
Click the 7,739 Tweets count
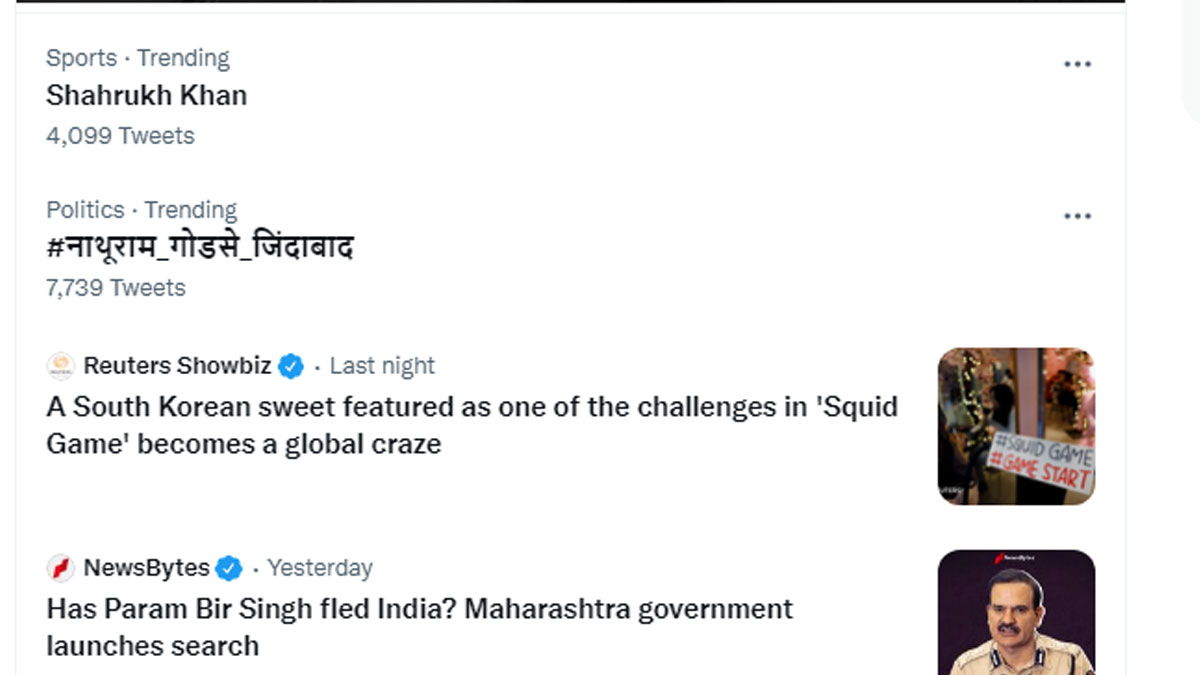pyautogui.click(x=116, y=288)
